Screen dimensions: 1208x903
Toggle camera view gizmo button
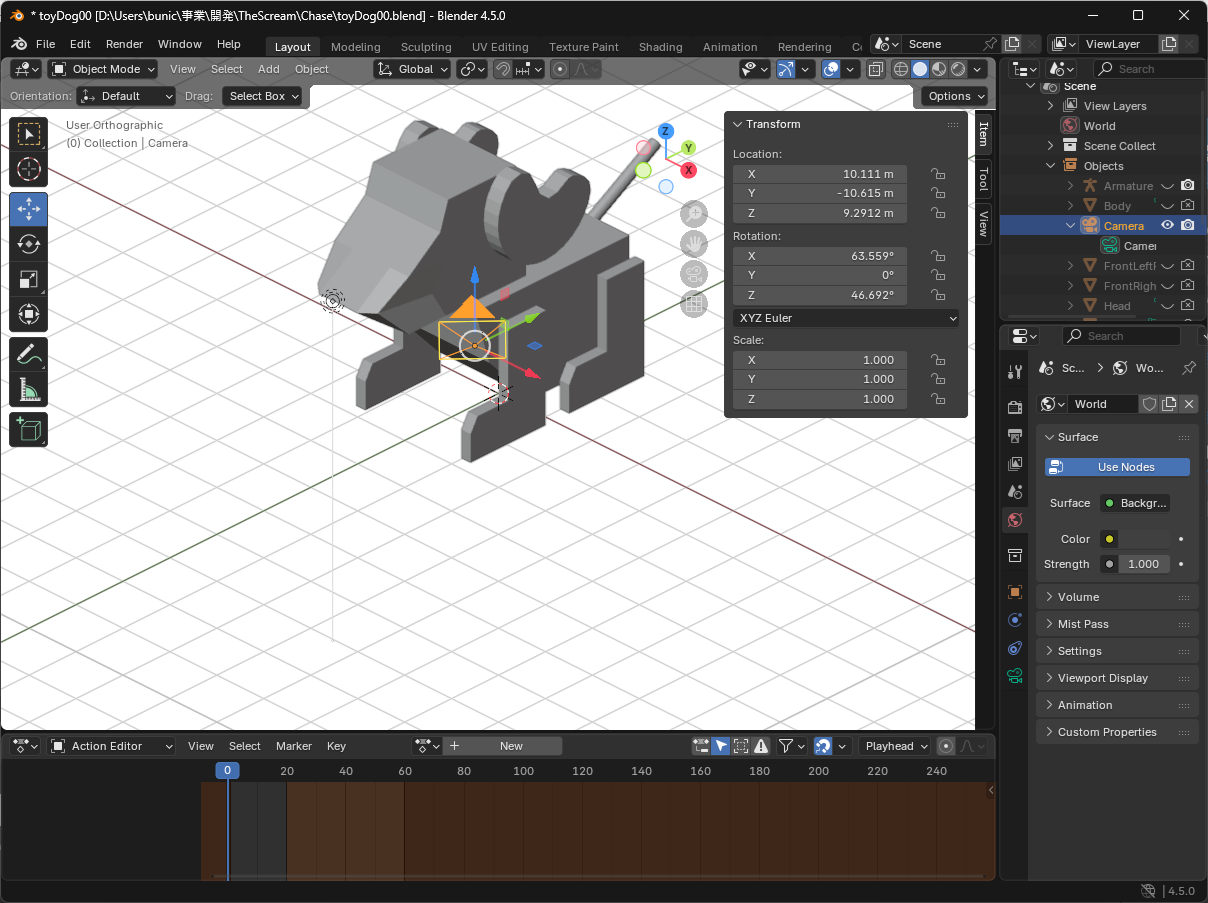pos(694,274)
